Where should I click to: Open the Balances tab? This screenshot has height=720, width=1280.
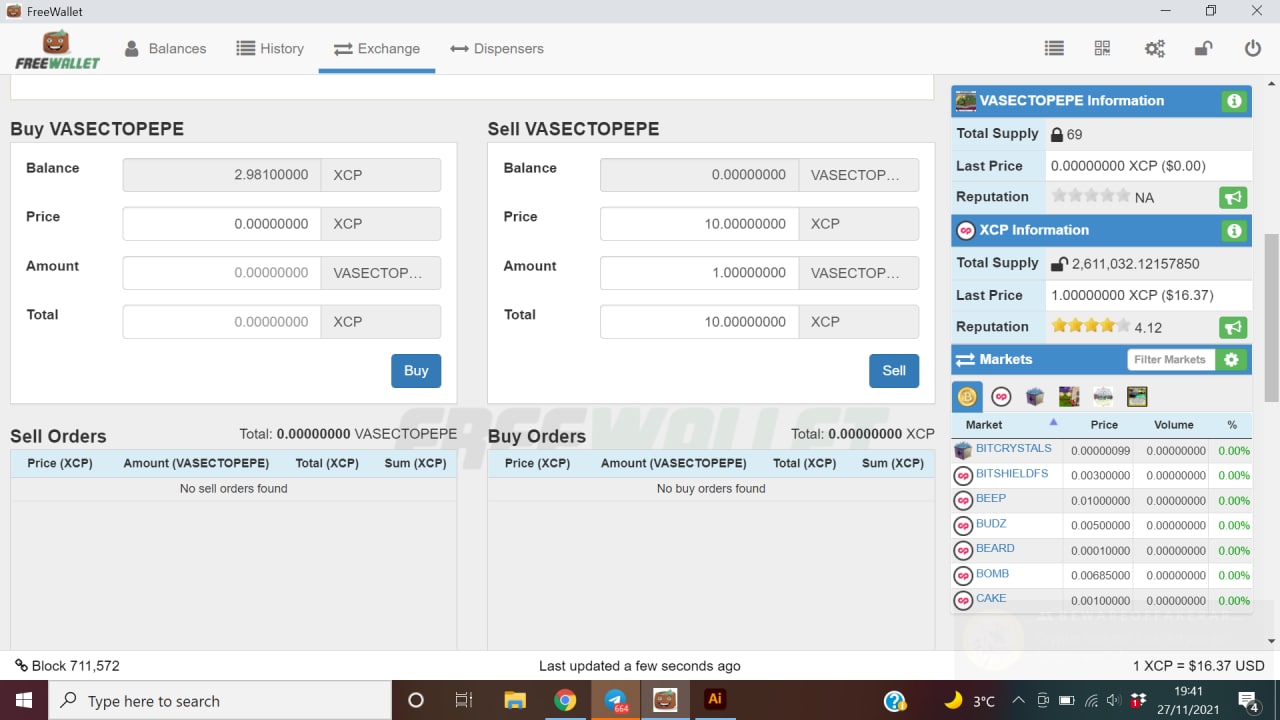click(165, 48)
